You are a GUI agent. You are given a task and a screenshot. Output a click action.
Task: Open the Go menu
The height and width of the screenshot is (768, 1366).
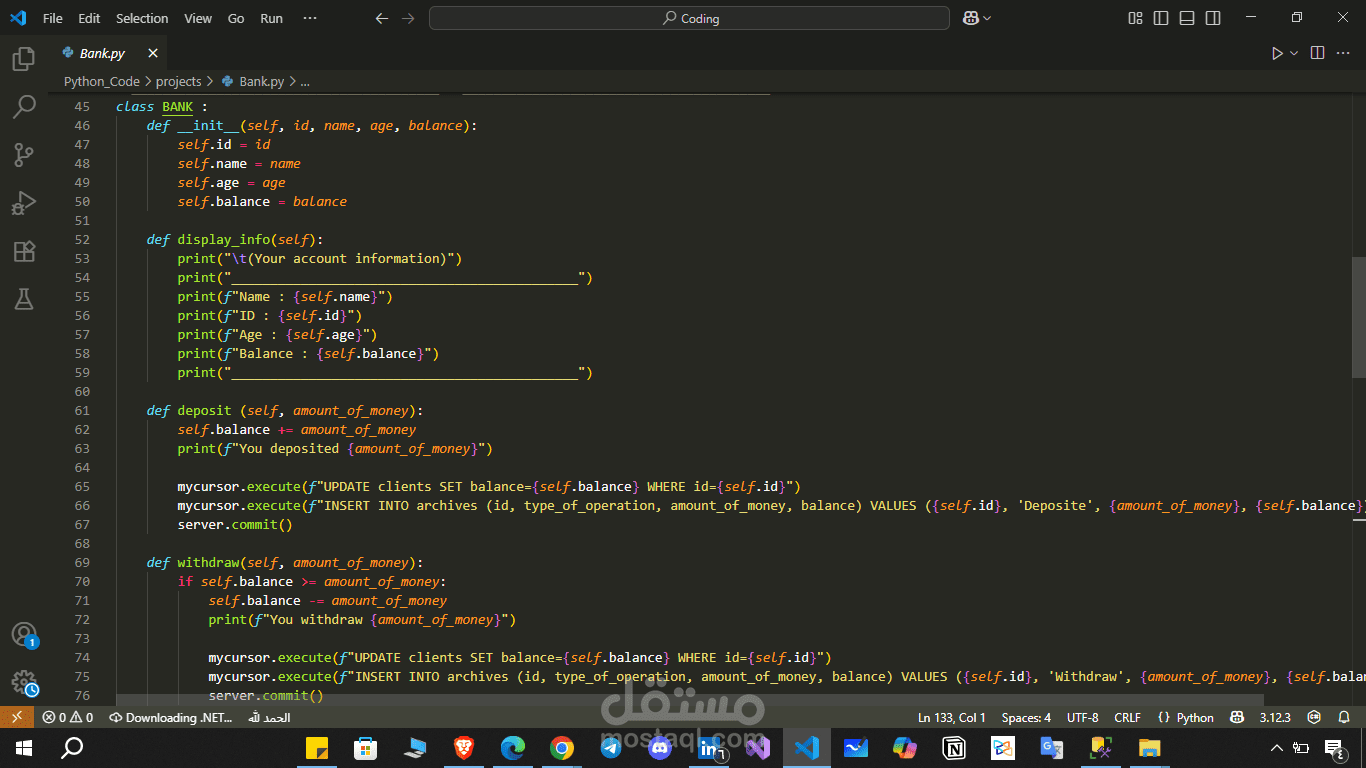coord(236,18)
